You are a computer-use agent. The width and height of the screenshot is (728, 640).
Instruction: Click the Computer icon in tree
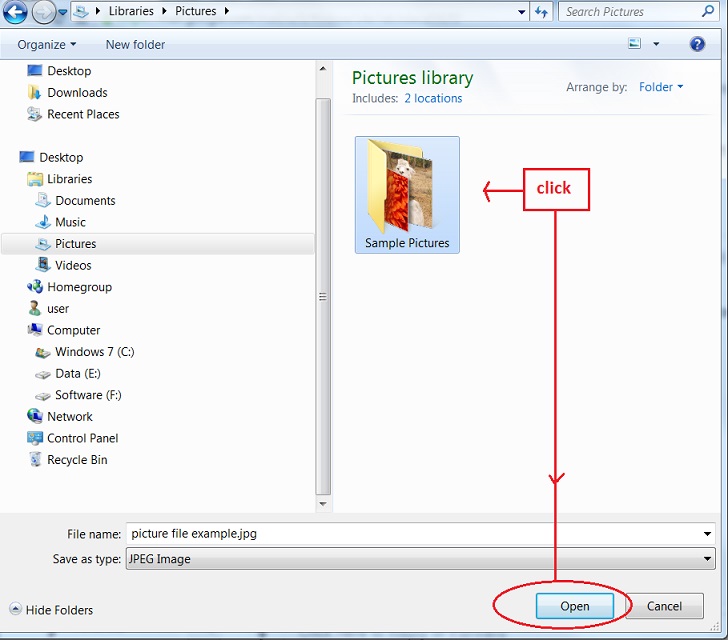click(x=35, y=330)
